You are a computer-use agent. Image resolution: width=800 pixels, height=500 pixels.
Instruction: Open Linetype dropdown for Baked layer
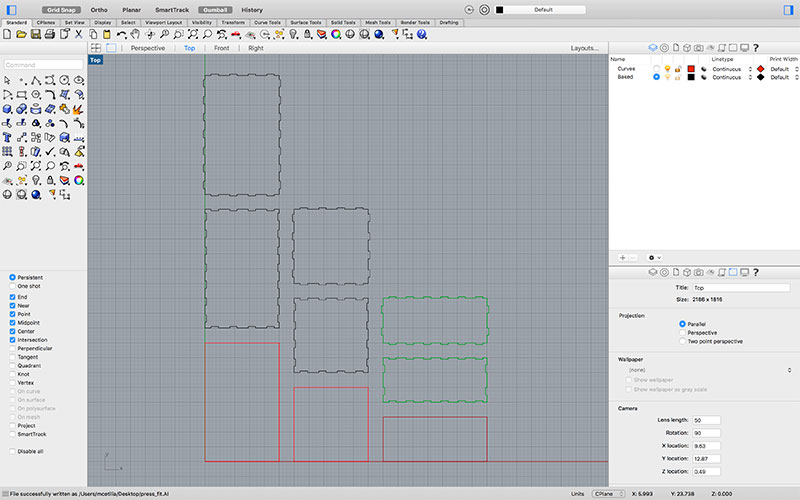click(x=732, y=78)
